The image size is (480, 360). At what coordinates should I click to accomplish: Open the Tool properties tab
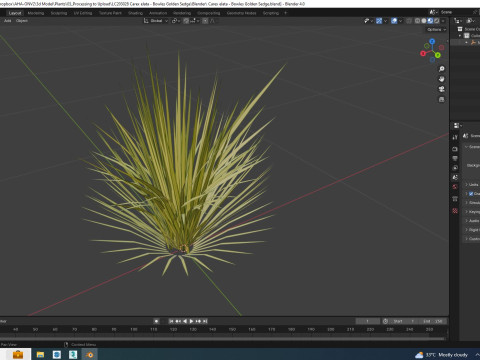pos(455,137)
